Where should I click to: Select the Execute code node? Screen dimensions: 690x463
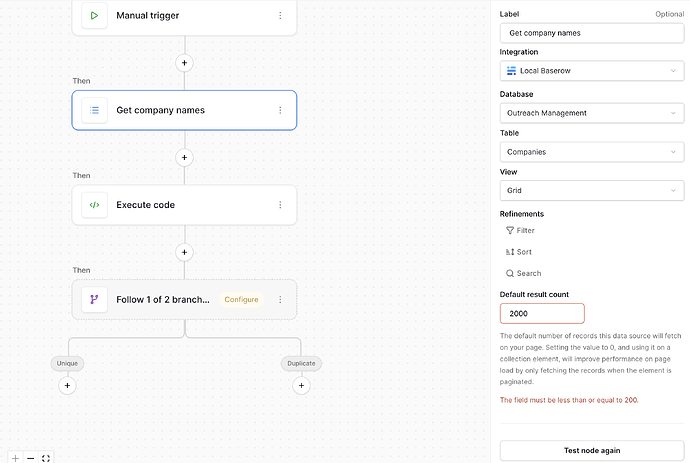coord(184,205)
